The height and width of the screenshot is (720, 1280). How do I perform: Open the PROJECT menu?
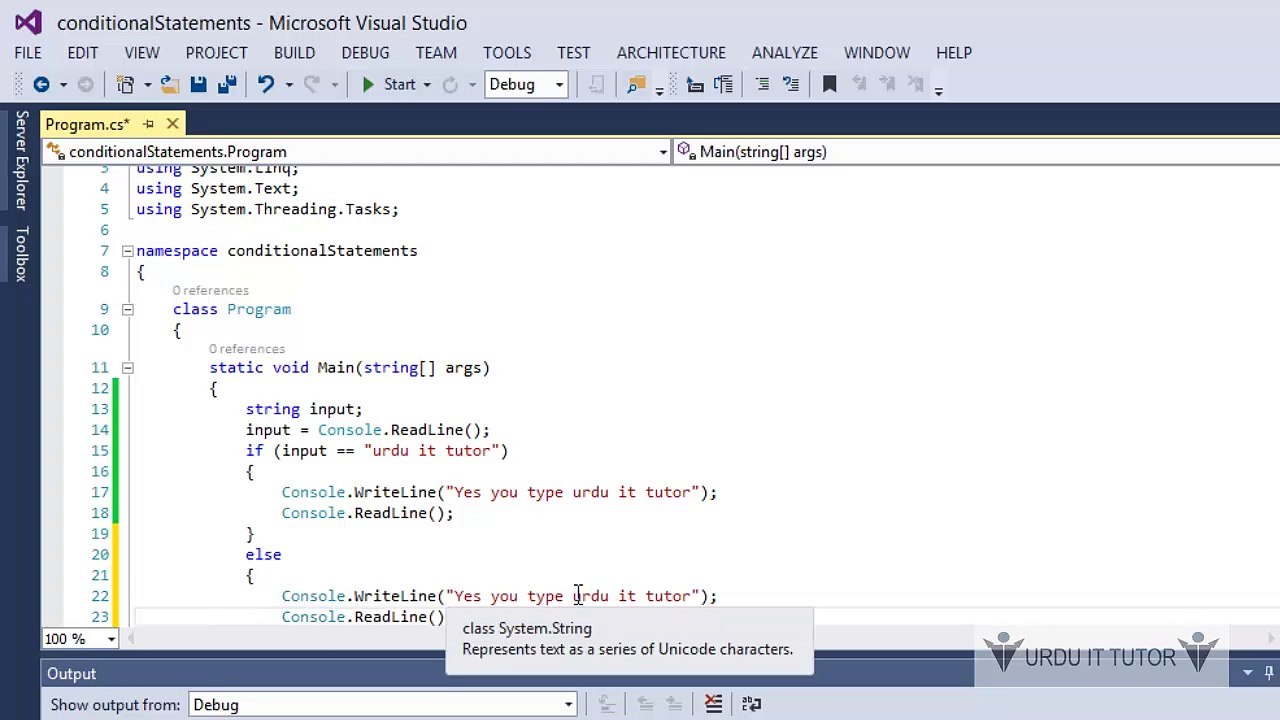coord(216,53)
